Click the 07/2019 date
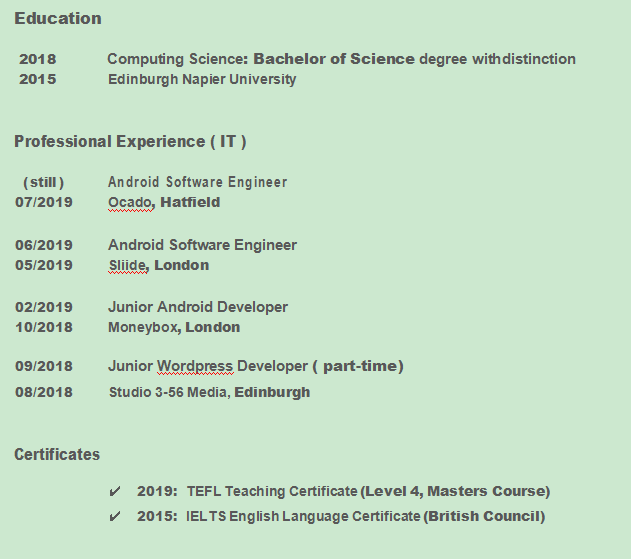The height and width of the screenshot is (559, 631). coord(44,203)
